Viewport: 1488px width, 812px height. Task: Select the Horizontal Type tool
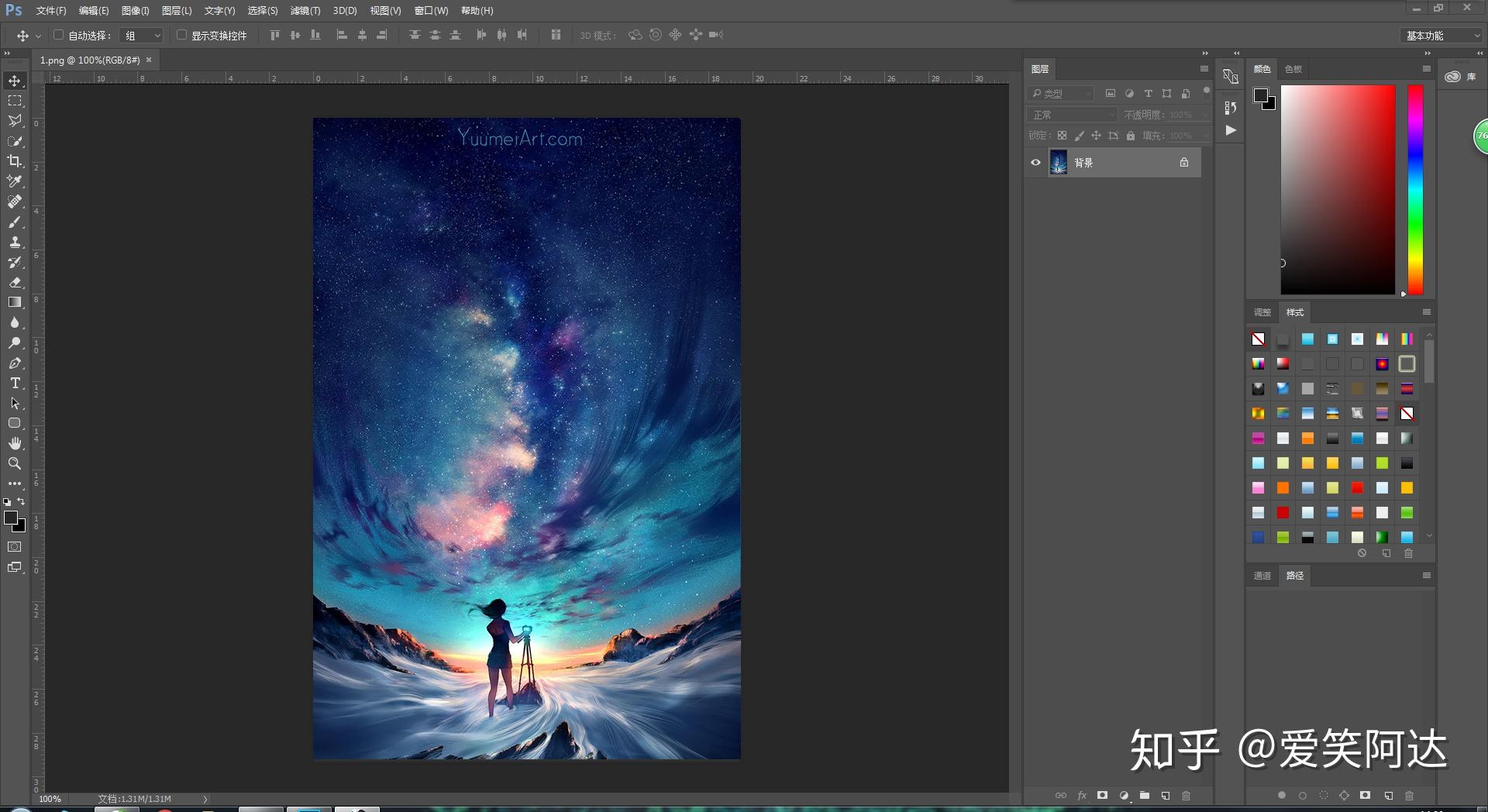coord(15,383)
